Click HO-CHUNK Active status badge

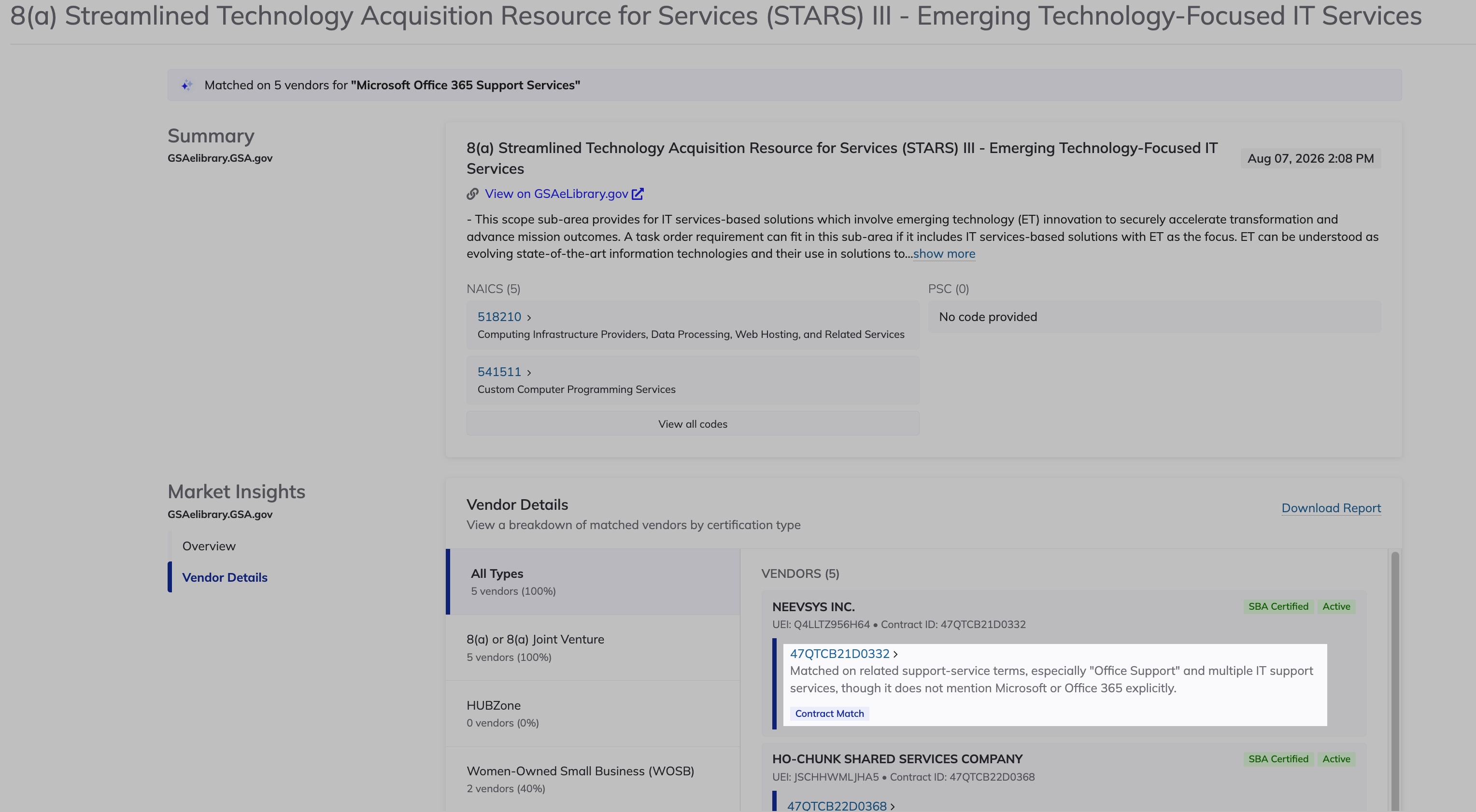coord(1335,759)
